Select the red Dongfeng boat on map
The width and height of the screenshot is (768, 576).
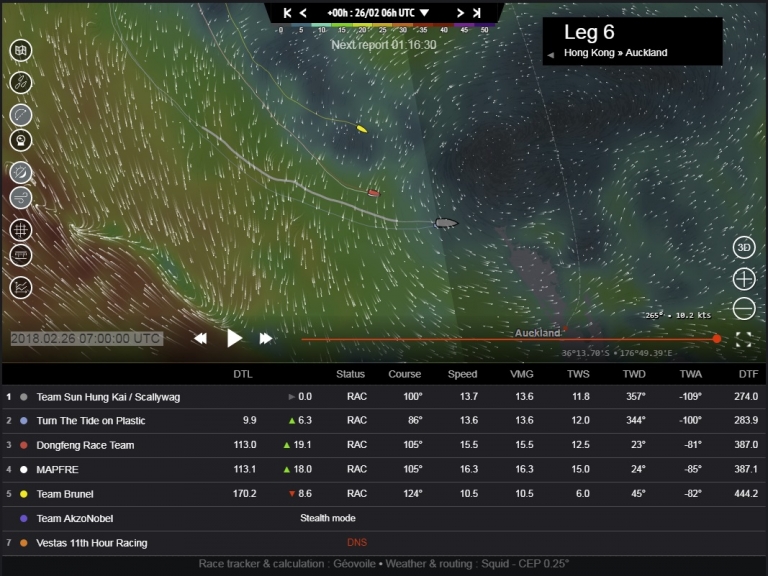click(374, 193)
